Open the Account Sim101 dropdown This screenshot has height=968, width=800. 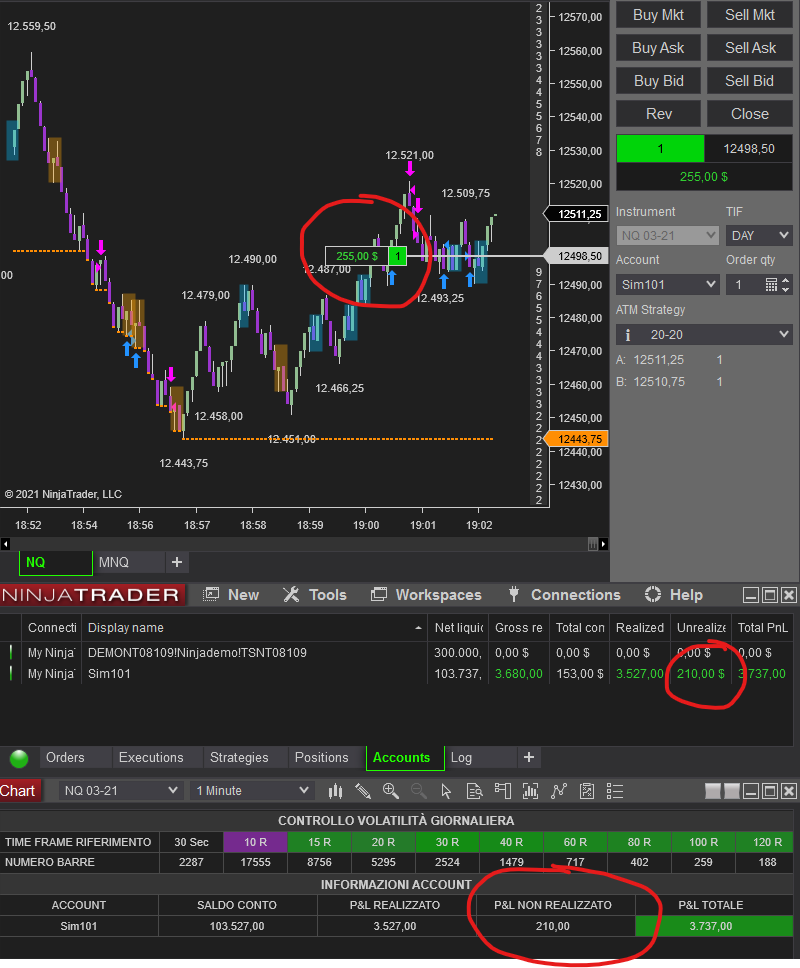point(668,285)
